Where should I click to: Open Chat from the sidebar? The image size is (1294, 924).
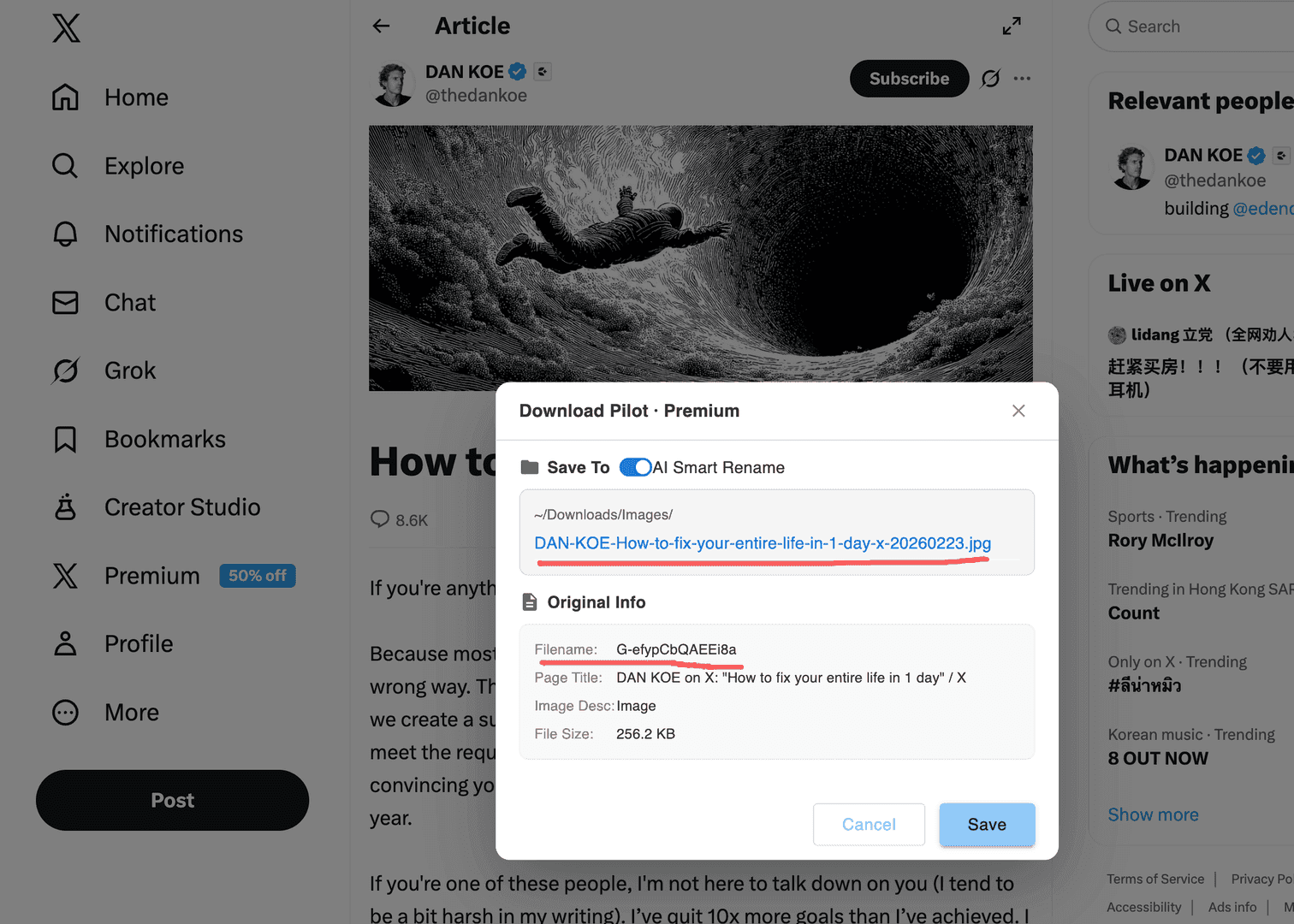click(129, 302)
